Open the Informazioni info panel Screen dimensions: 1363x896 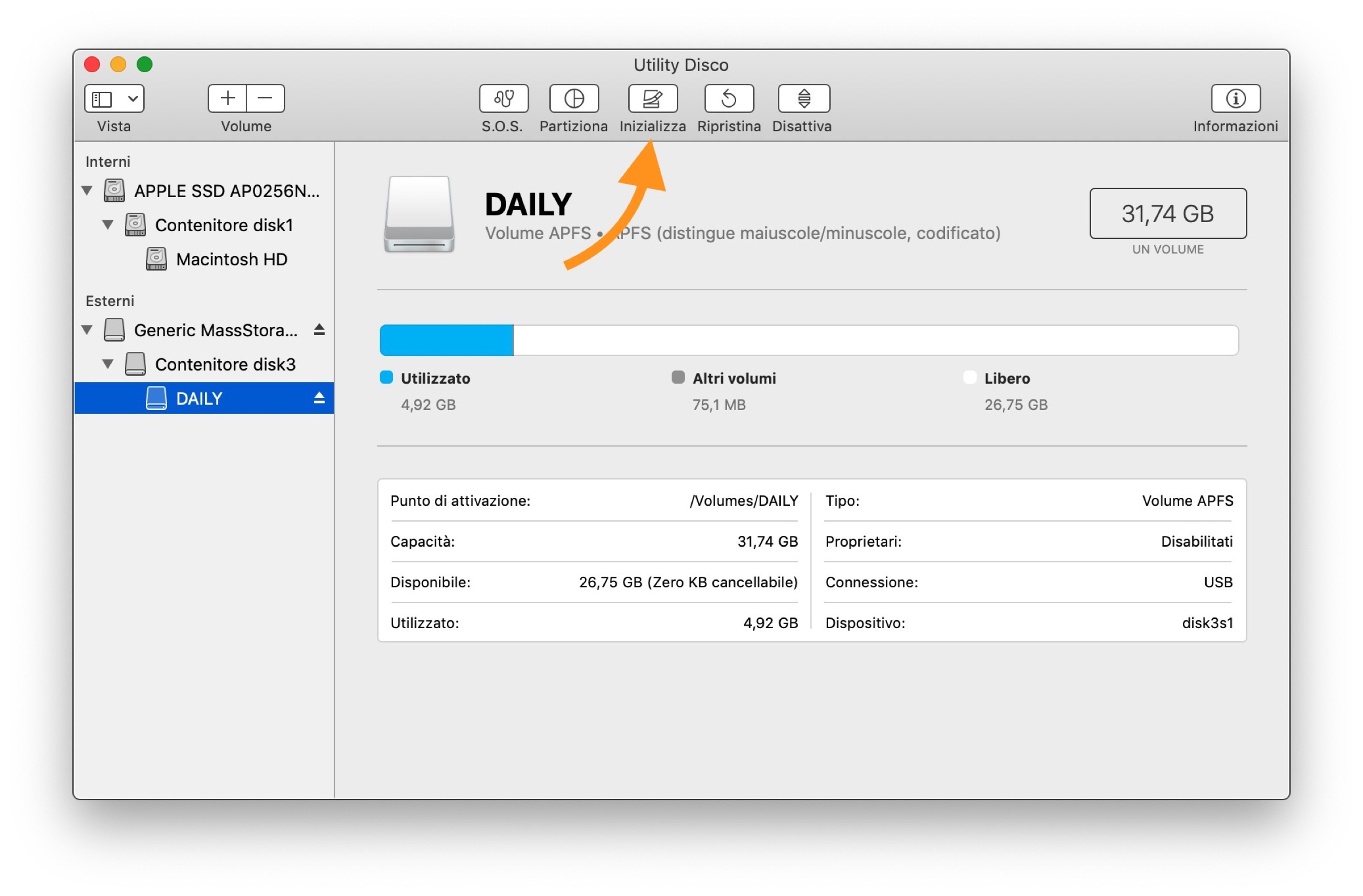pyautogui.click(x=1235, y=98)
